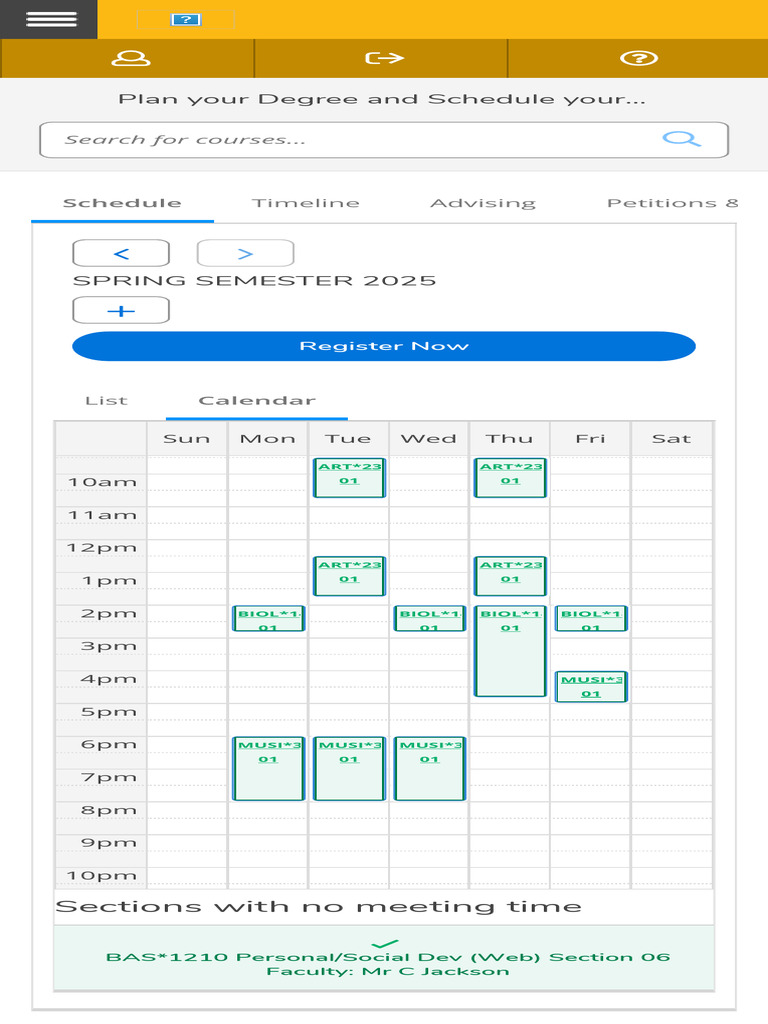
Task: Click the 12pm time label
Action: 103,548
